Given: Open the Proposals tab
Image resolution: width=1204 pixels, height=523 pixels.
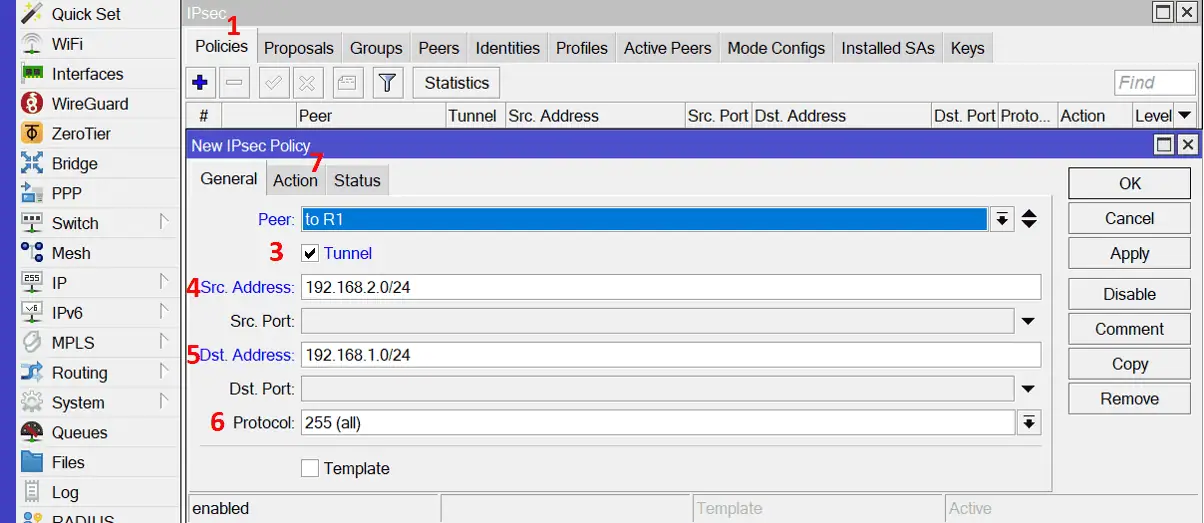Looking at the screenshot, I should [298, 48].
